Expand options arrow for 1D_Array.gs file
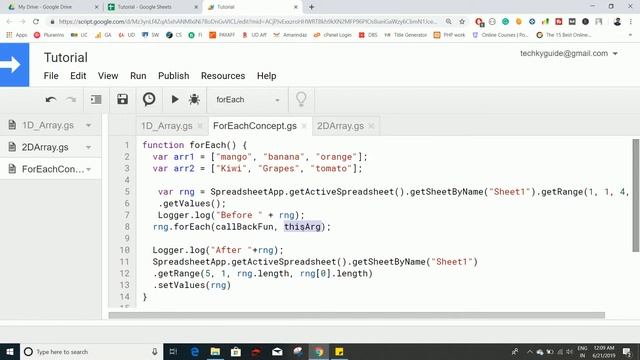 click(x=89, y=125)
